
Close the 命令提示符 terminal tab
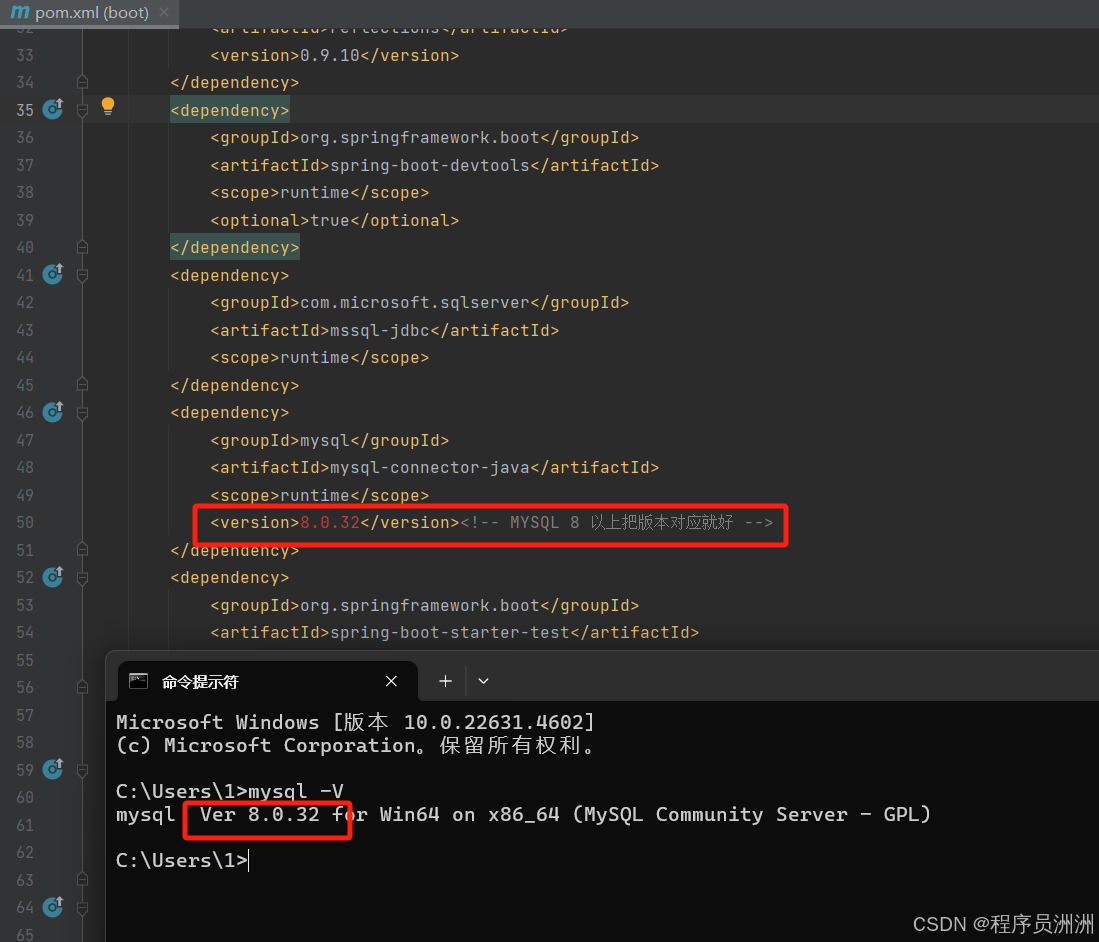[391, 681]
